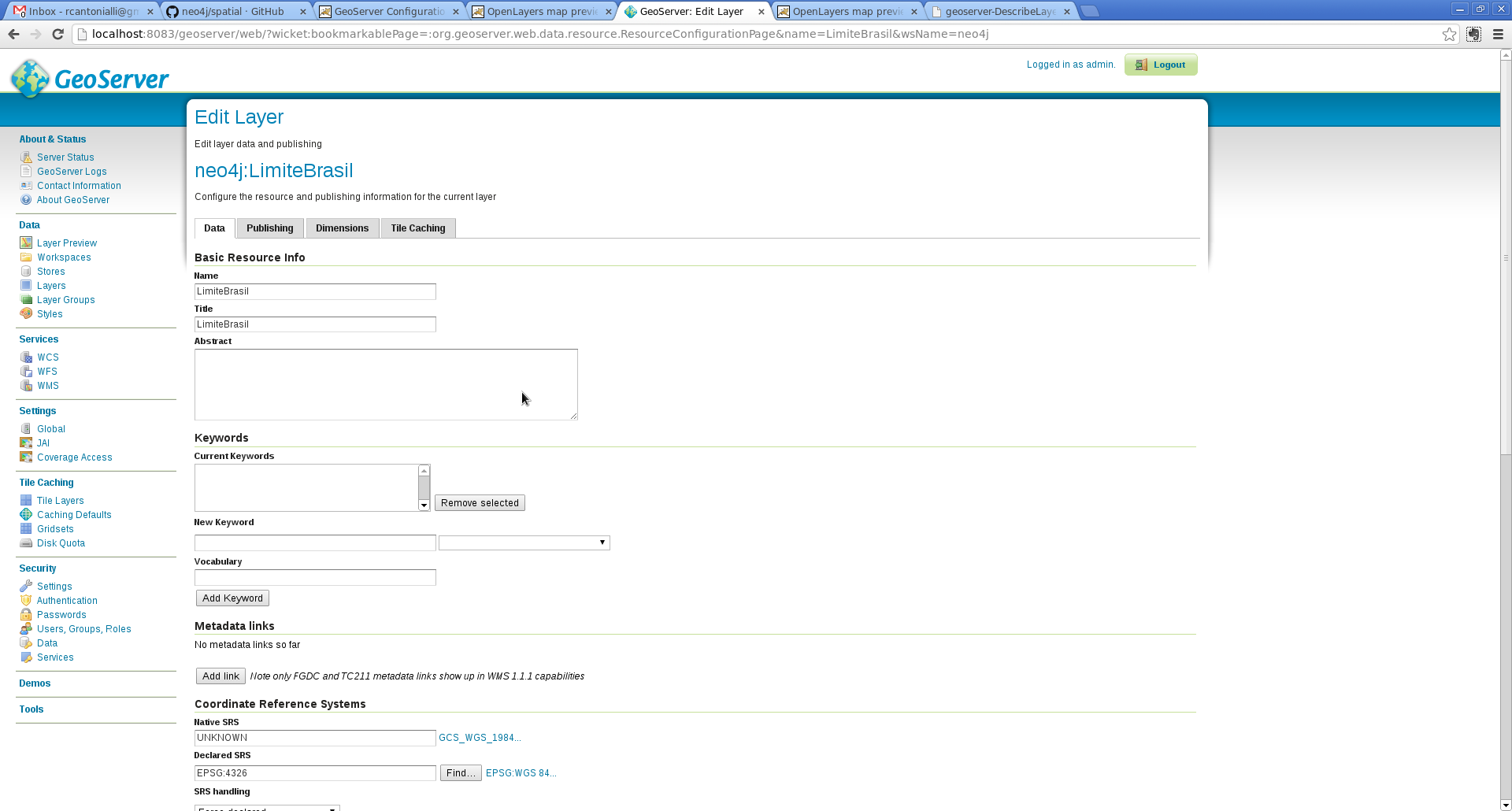Switch to GeoServer Configuration browser tab
Viewport: 1512px width, 811px height.
tap(388, 11)
